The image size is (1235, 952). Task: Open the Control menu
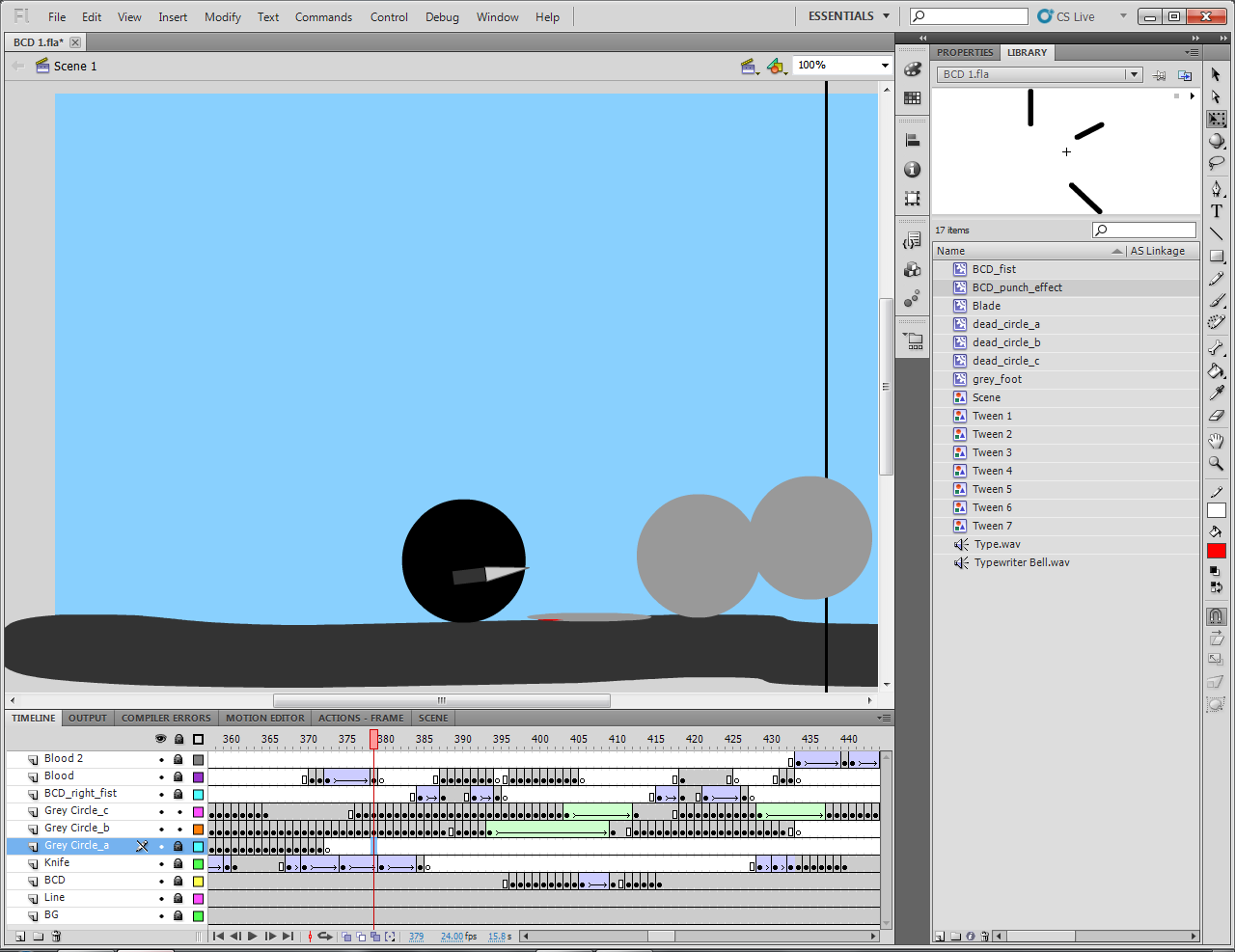pyautogui.click(x=389, y=16)
